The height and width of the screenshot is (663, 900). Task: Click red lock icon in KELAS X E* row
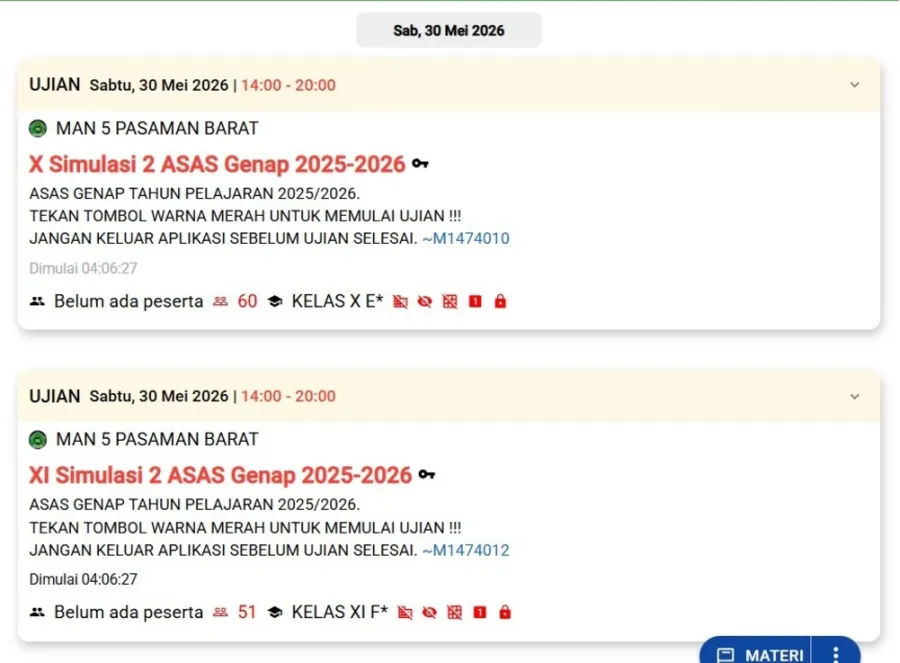point(501,301)
